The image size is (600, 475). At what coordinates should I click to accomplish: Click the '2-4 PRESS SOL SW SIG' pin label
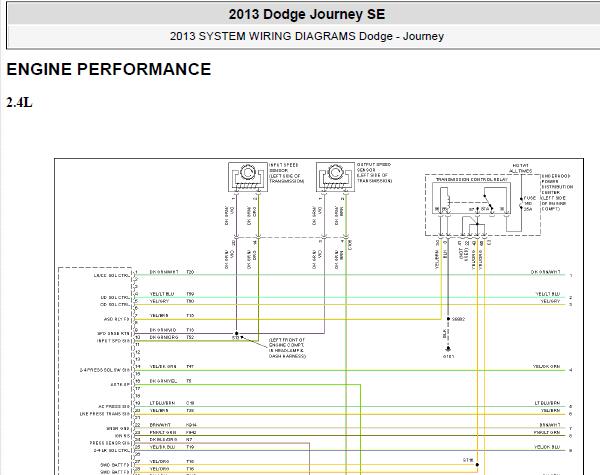(x=105, y=370)
